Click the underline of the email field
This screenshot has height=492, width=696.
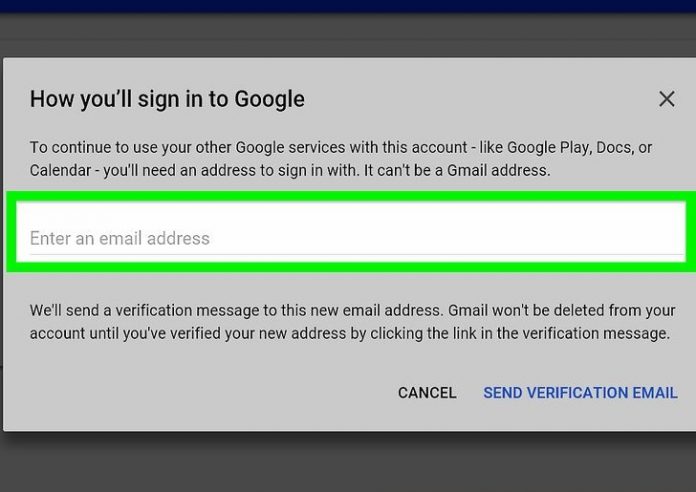click(x=357, y=254)
